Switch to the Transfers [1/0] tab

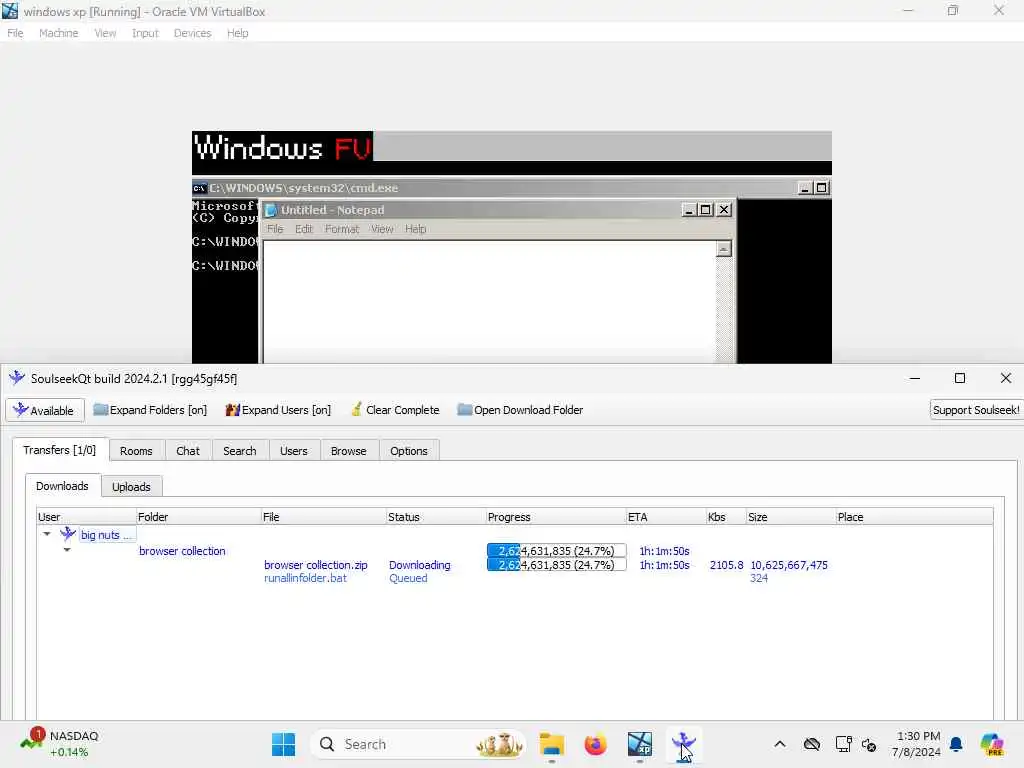59,450
